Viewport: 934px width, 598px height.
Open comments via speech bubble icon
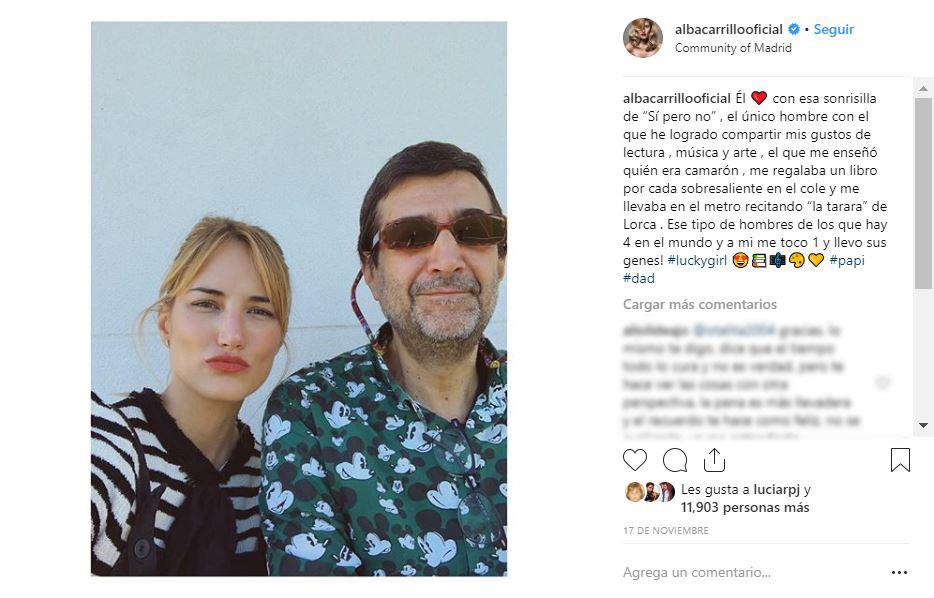click(675, 460)
